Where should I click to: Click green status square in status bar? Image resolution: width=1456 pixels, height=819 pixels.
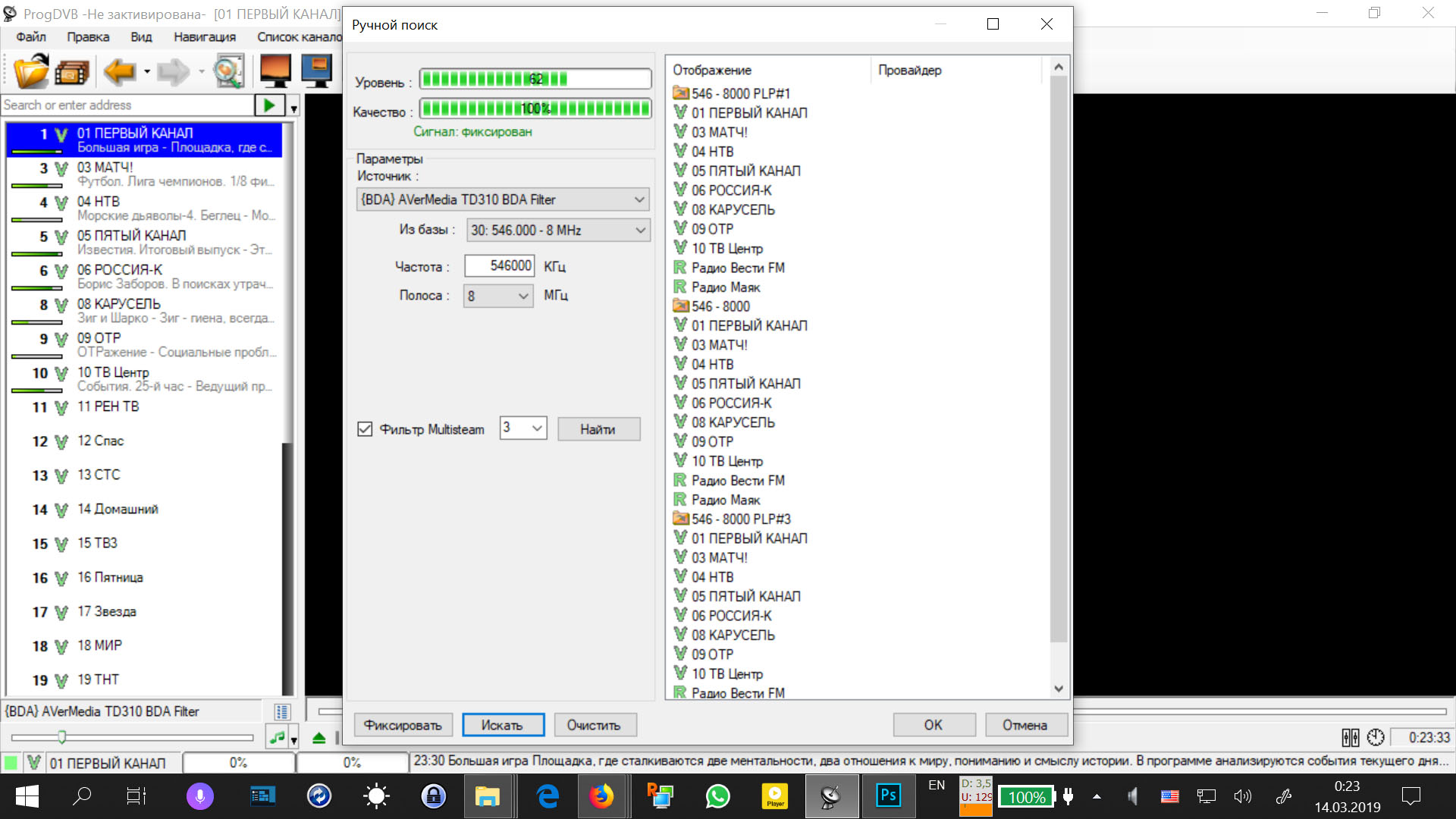click(x=11, y=763)
